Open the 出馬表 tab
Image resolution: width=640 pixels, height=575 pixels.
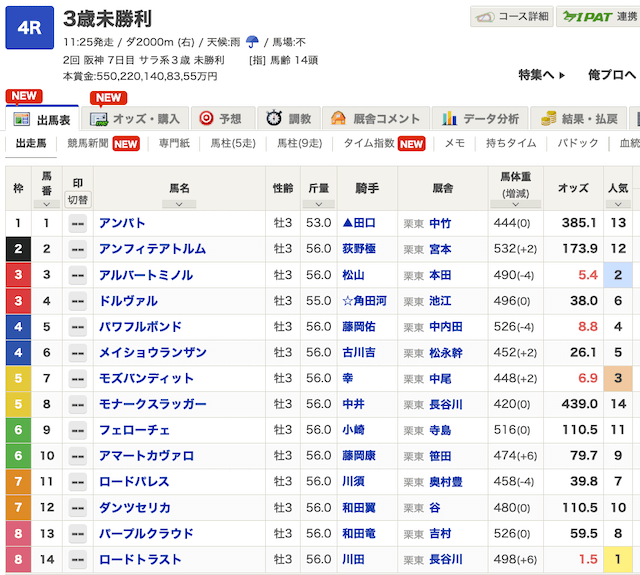click(42, 119)
